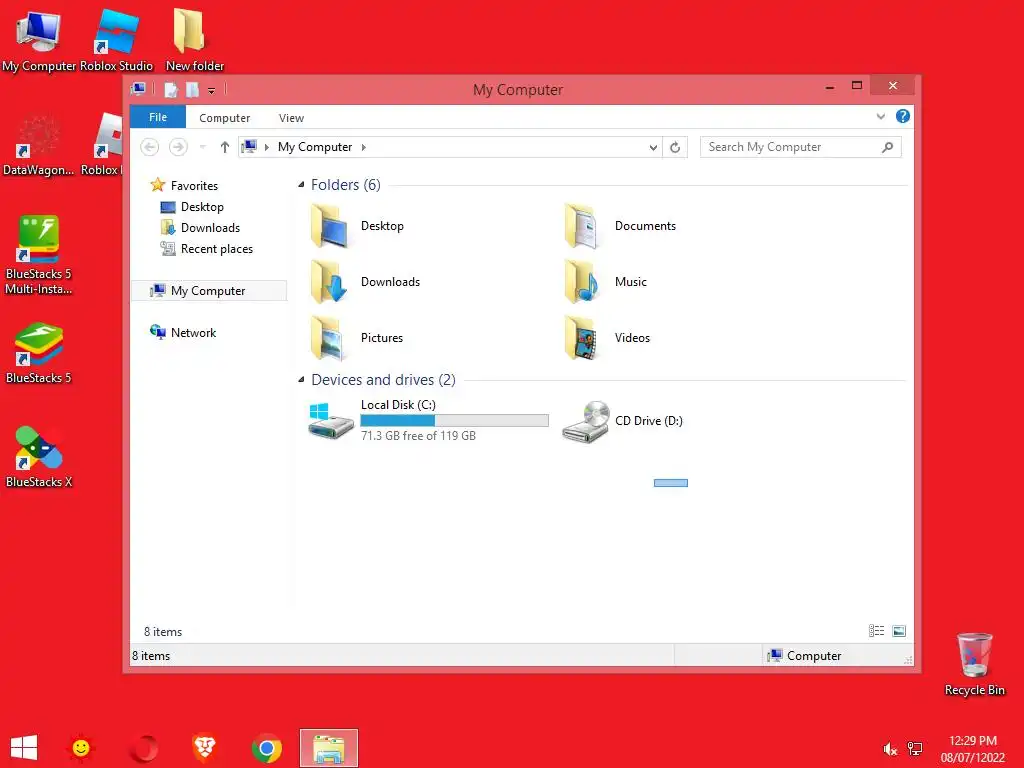Select My Computer in navigation pane
This screenshot has width=1024, height=768.
tap(209, 291)
